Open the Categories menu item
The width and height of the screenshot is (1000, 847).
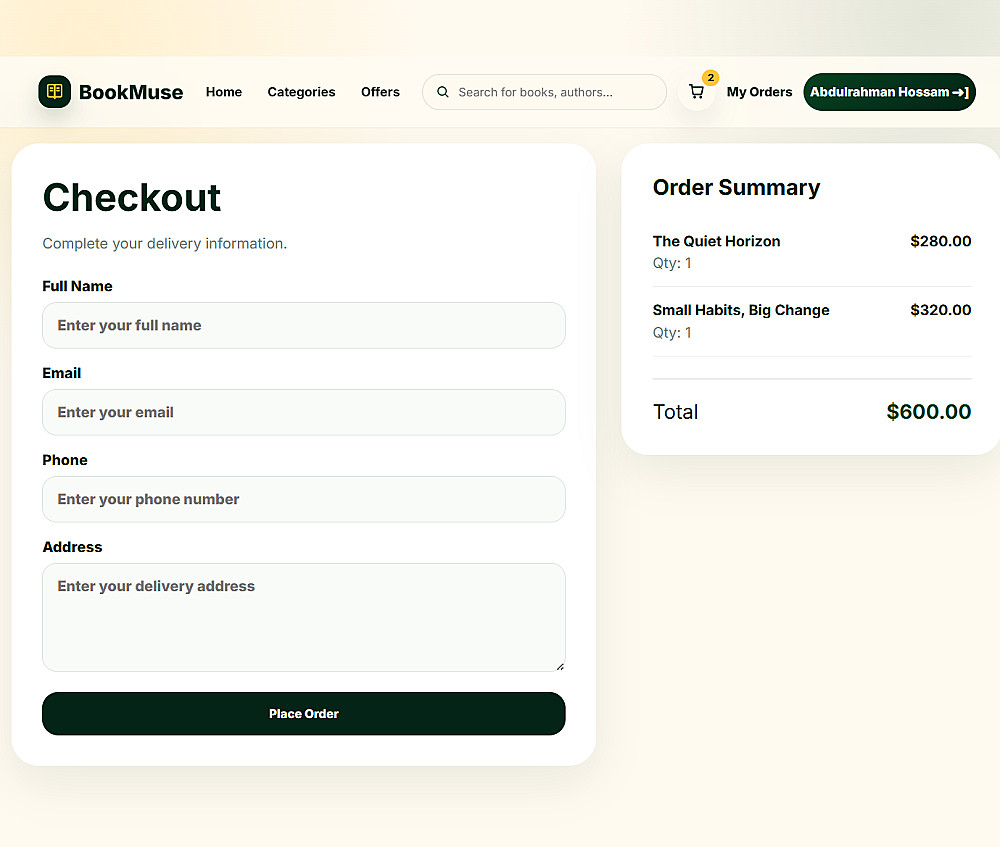[x=302, y=92]
